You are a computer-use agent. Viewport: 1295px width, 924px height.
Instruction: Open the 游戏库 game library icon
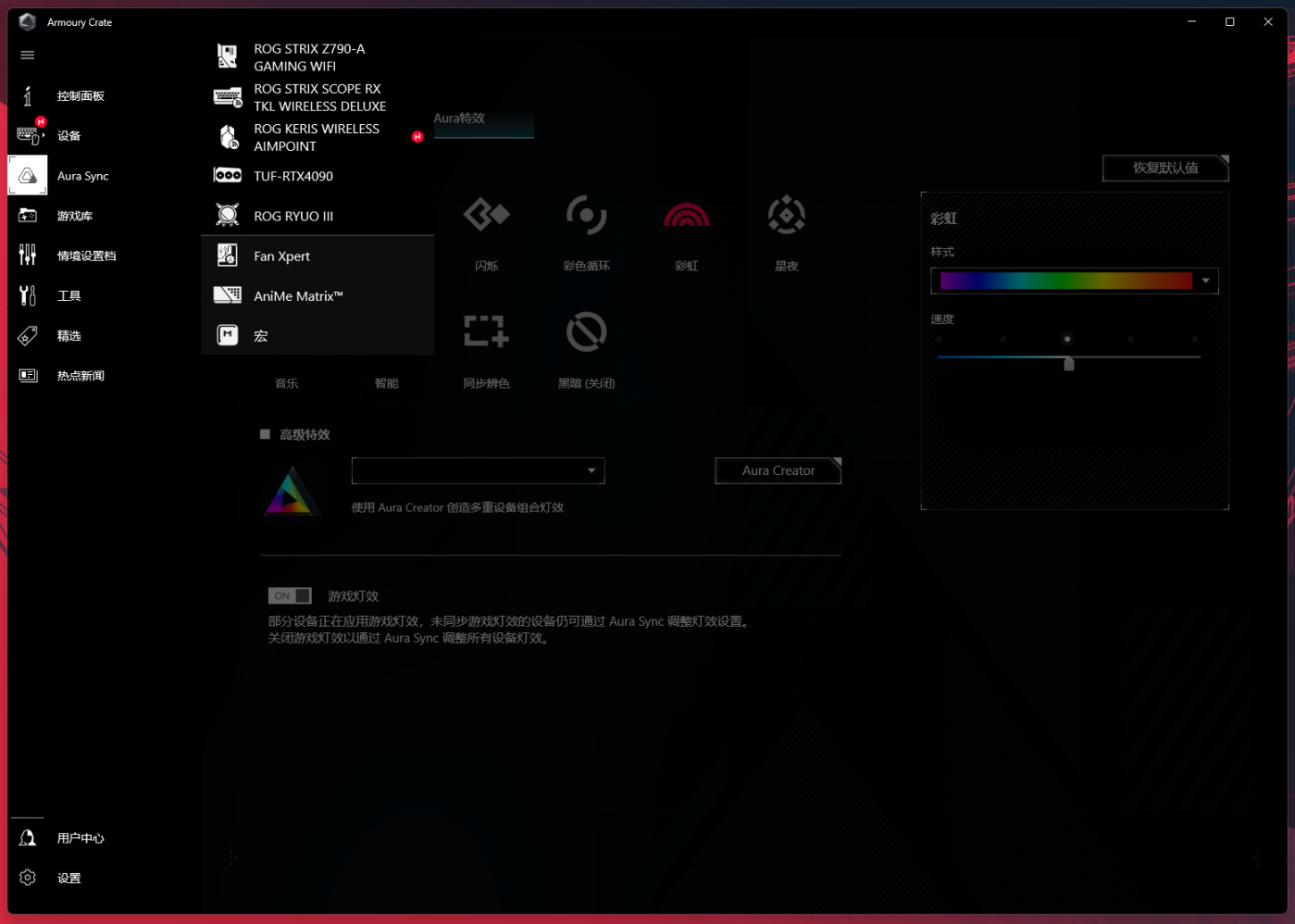28,216
